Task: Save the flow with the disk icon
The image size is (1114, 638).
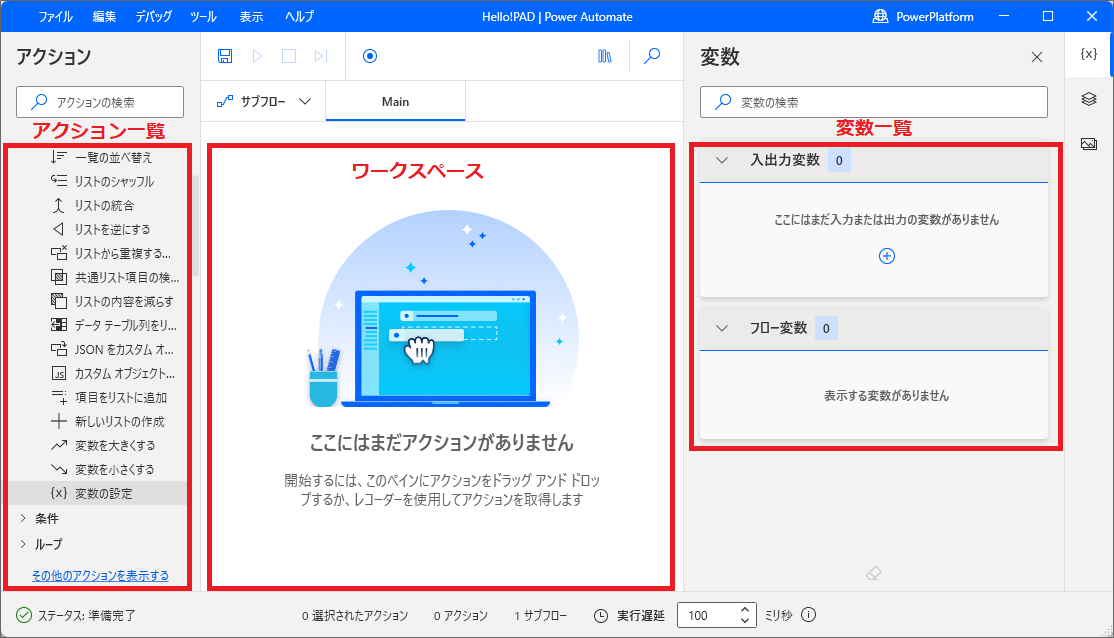Action: pos(224,56)
